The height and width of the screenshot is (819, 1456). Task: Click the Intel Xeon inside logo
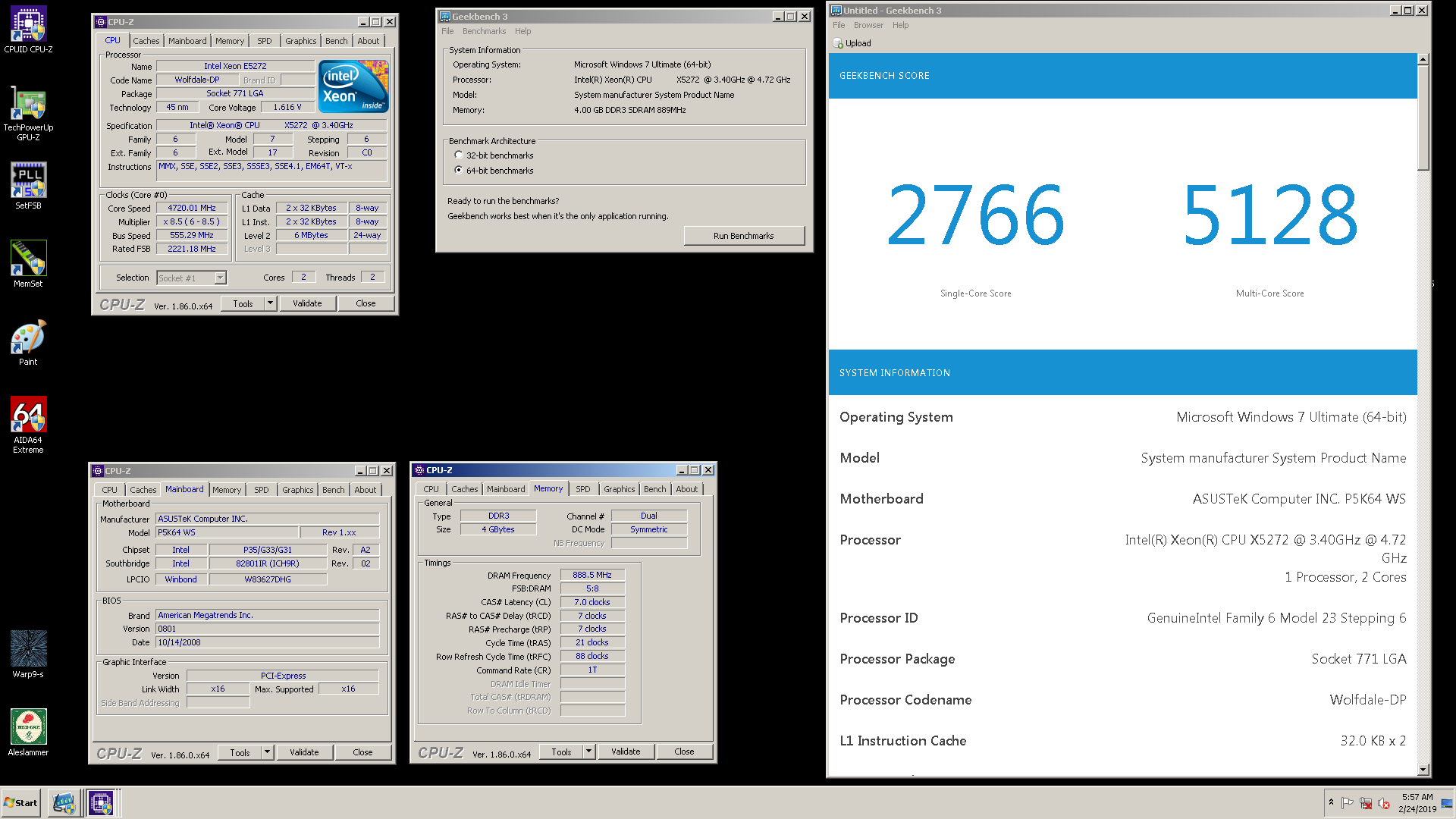coord(354,86)
